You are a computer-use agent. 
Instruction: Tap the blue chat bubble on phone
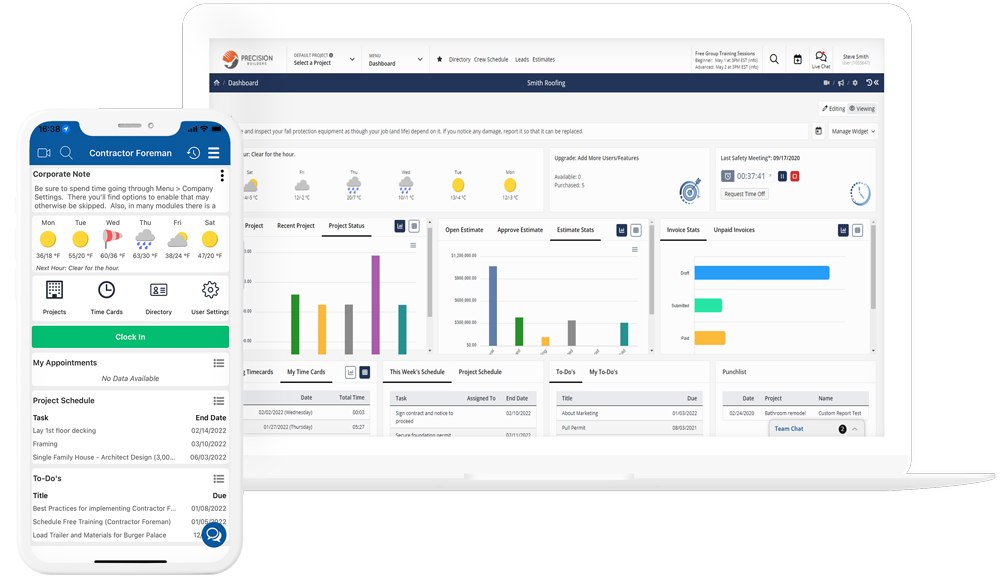pos(213,535)
